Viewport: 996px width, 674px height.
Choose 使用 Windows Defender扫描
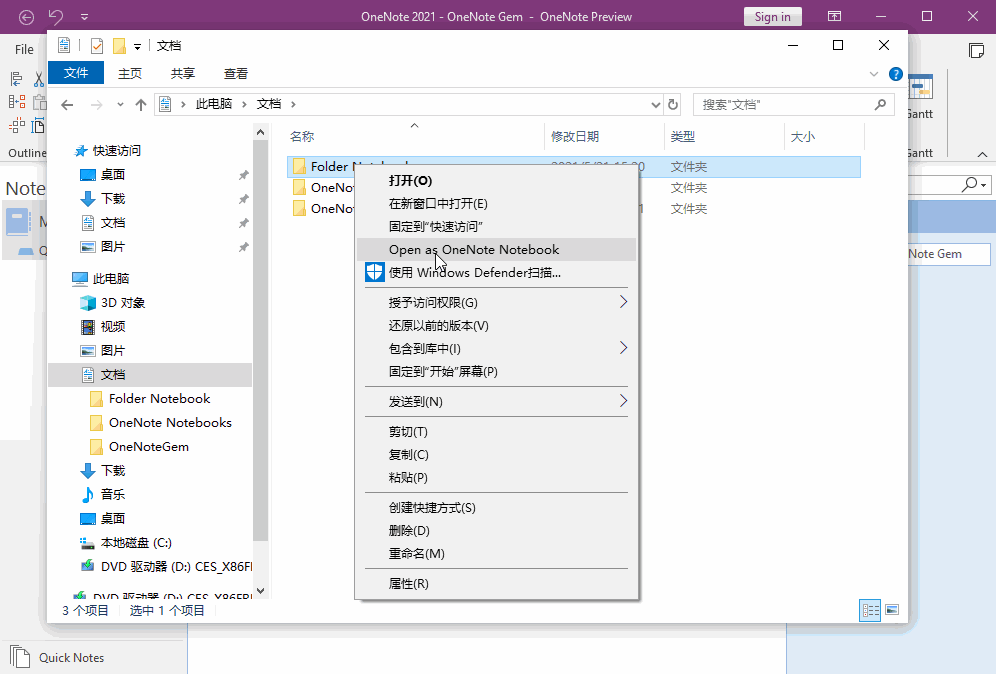tap(497, 273)
